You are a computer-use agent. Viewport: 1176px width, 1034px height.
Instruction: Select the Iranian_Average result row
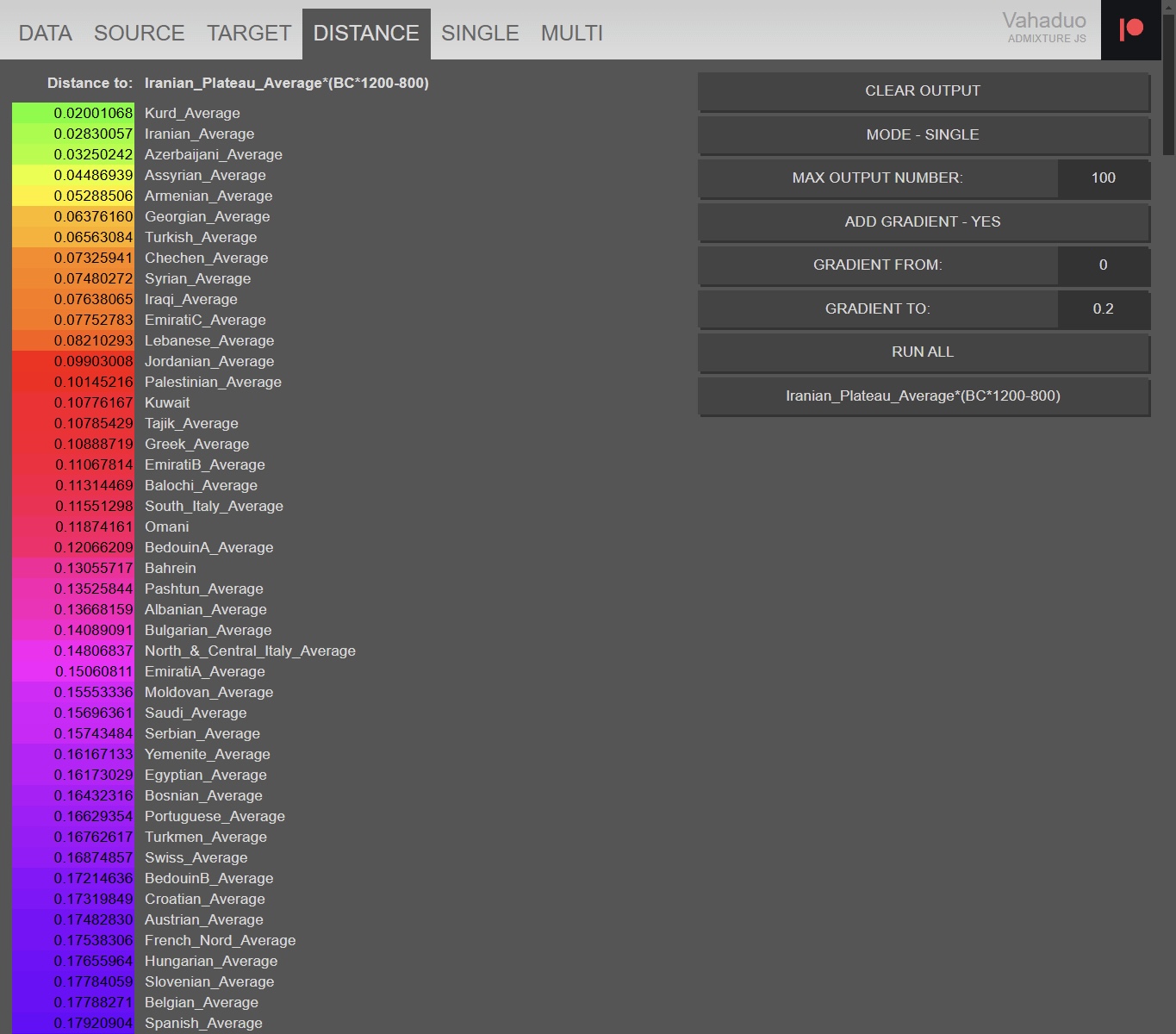[x=199, y=134]
